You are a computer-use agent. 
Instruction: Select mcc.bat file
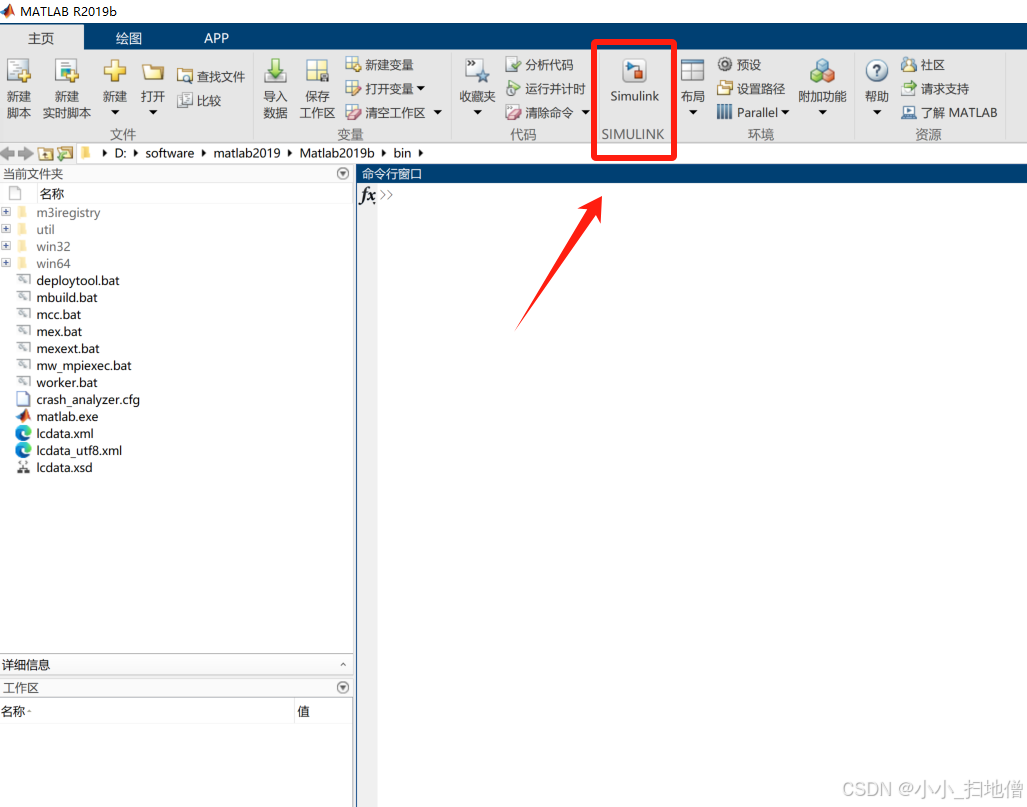point(59,314)
